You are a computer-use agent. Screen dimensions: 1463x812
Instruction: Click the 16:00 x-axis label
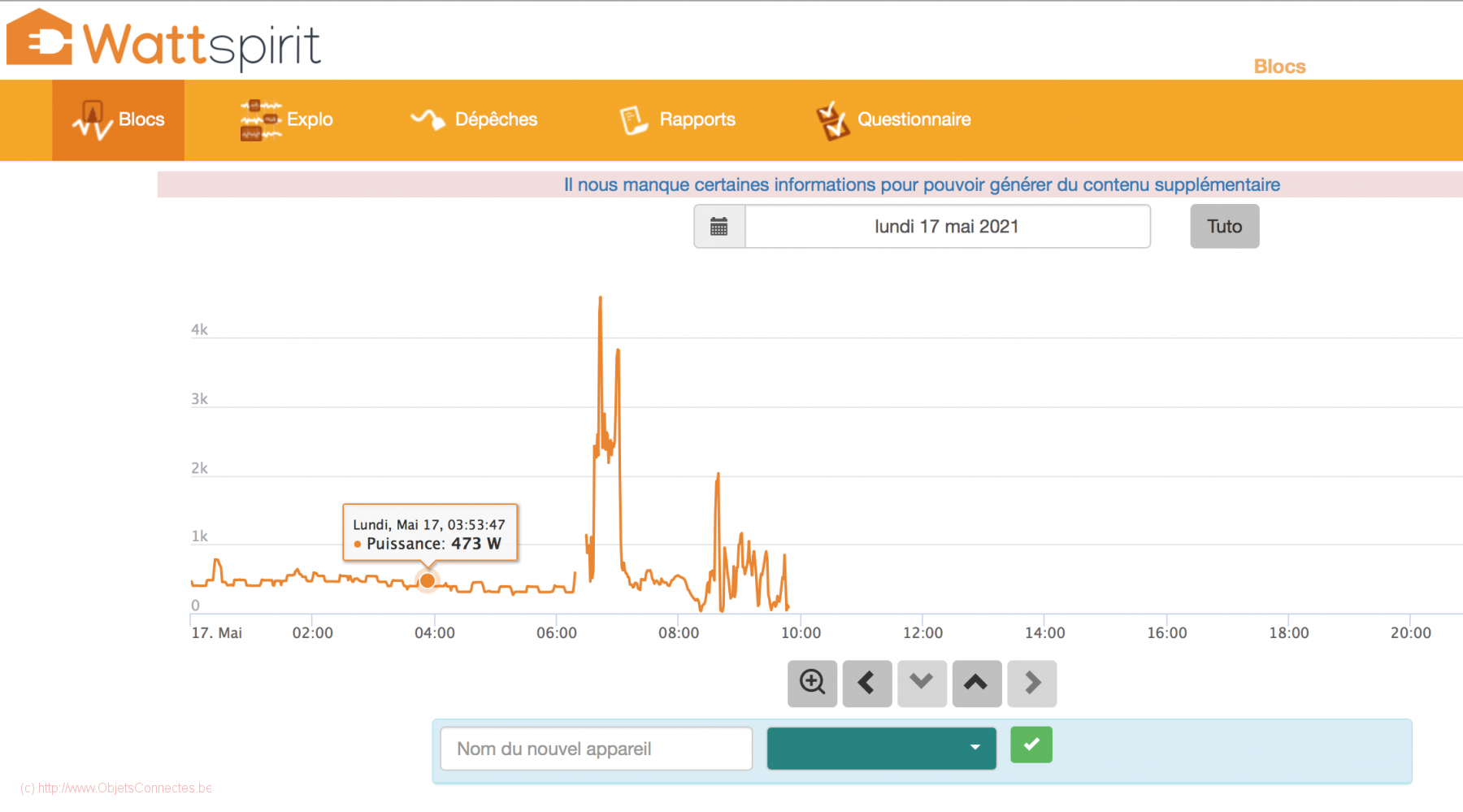[1166, 633]
